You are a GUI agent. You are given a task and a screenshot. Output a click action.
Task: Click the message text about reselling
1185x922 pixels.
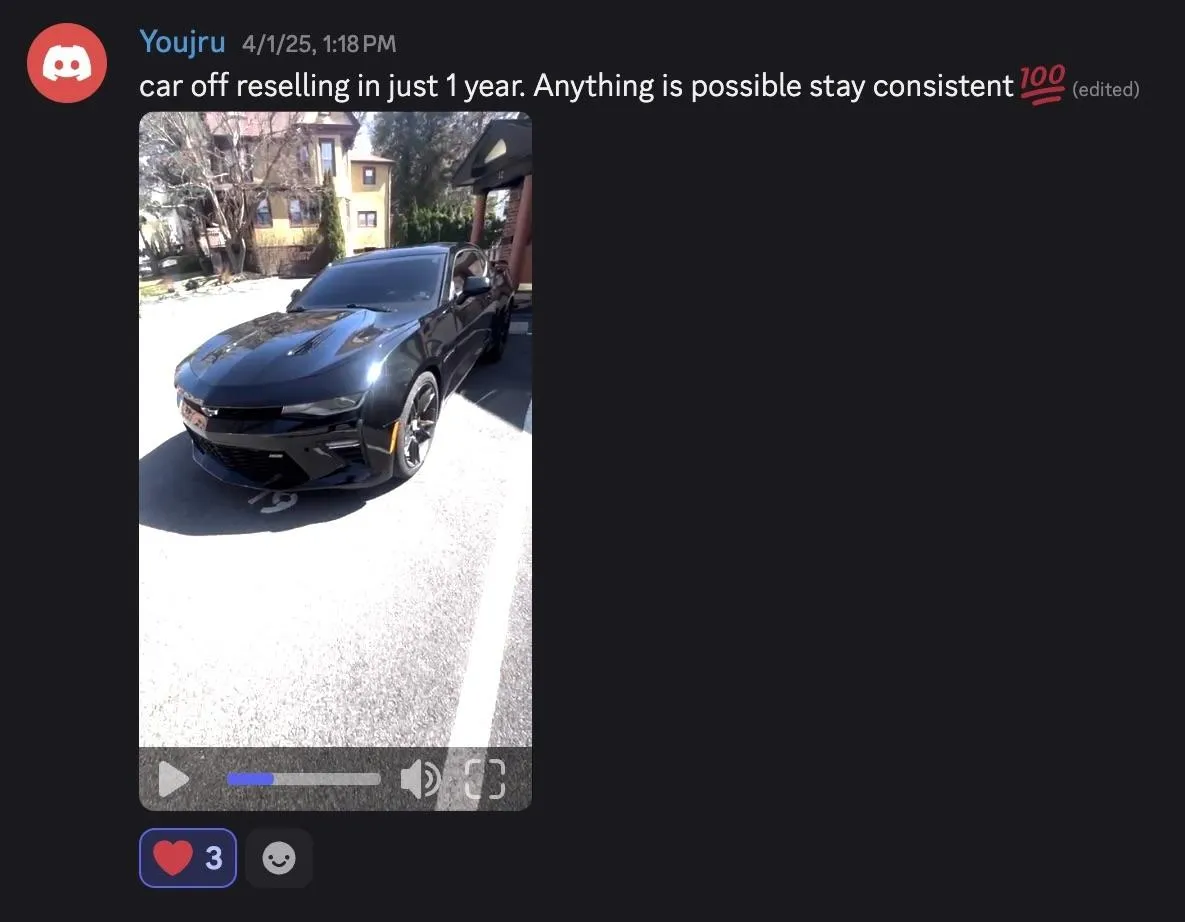[576, 85]
